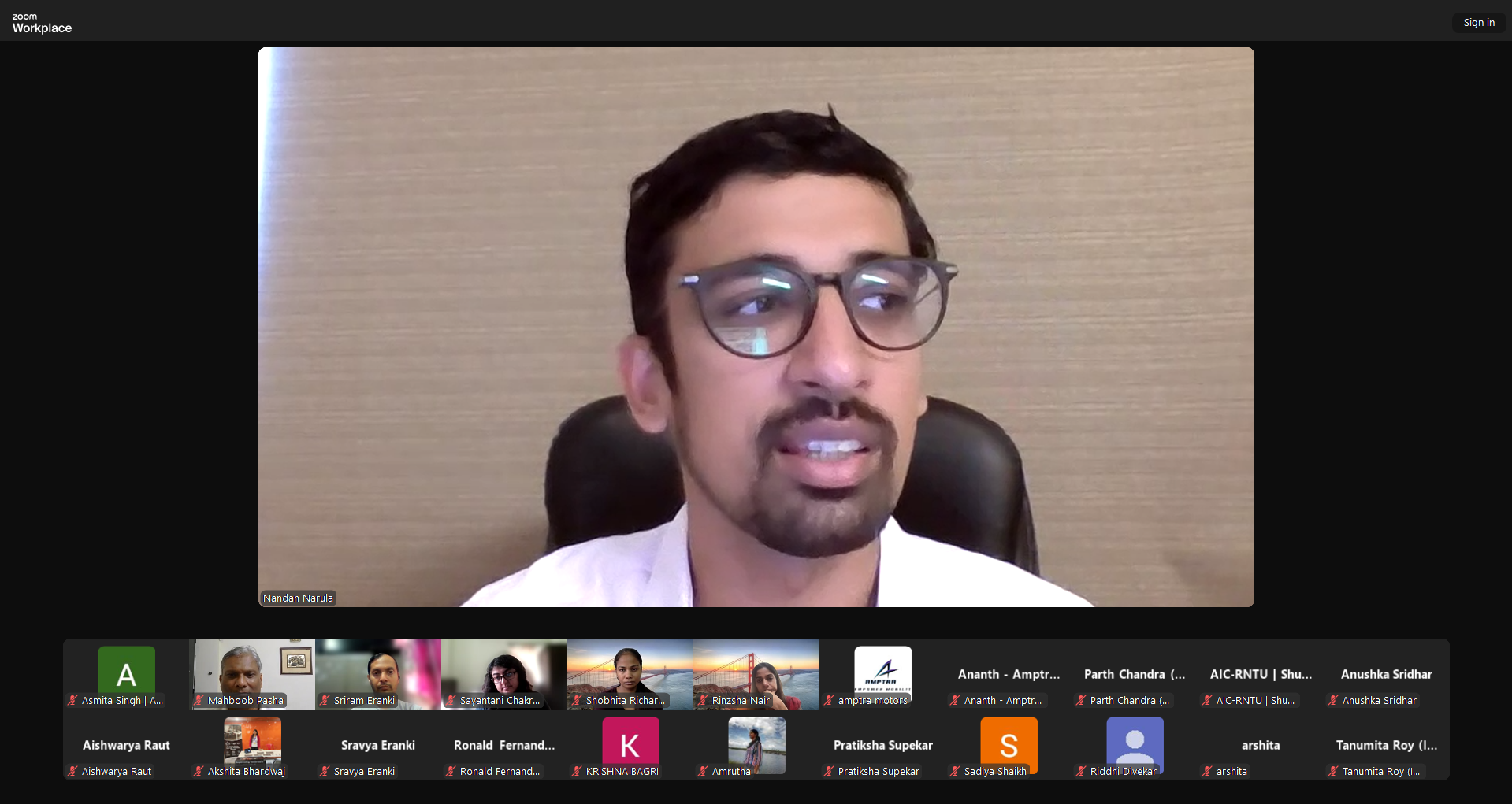
Task: Click the Sign in button
Action: 1478,23
